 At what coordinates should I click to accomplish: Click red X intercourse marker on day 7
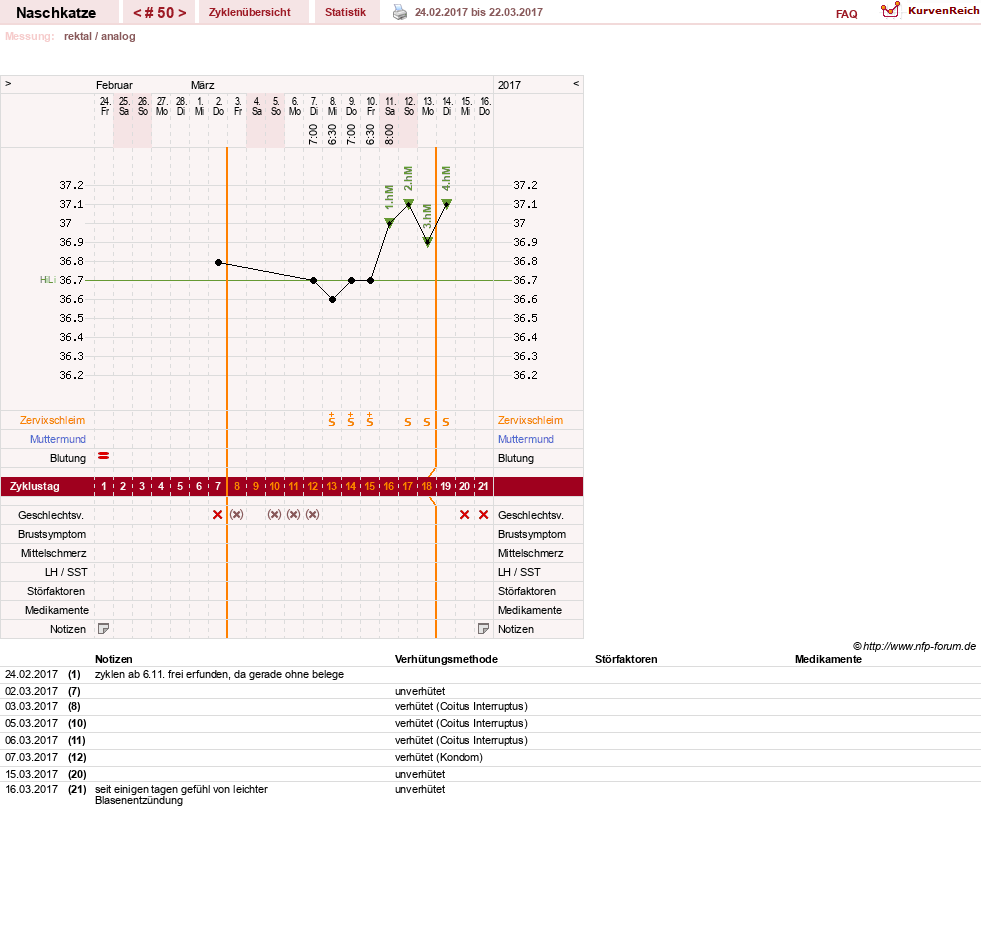pos(218,515)
